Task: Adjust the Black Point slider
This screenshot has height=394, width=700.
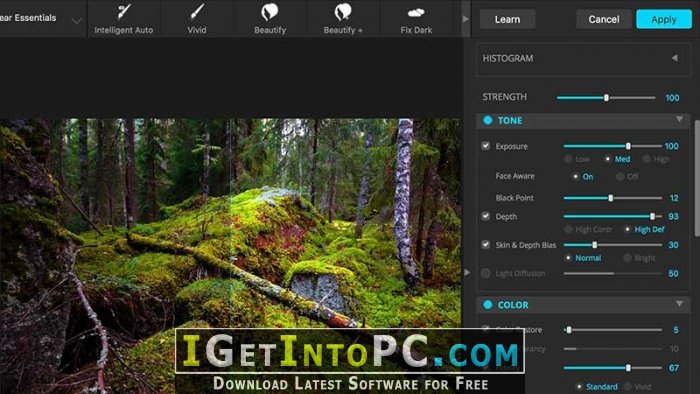Action: (612, 198)
